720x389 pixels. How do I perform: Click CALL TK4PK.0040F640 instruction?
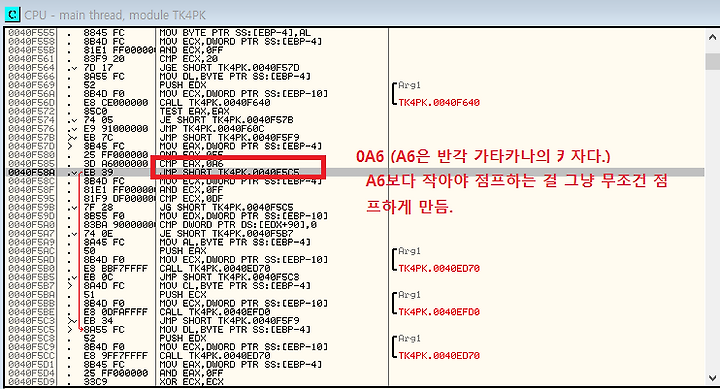click(214, 102)
